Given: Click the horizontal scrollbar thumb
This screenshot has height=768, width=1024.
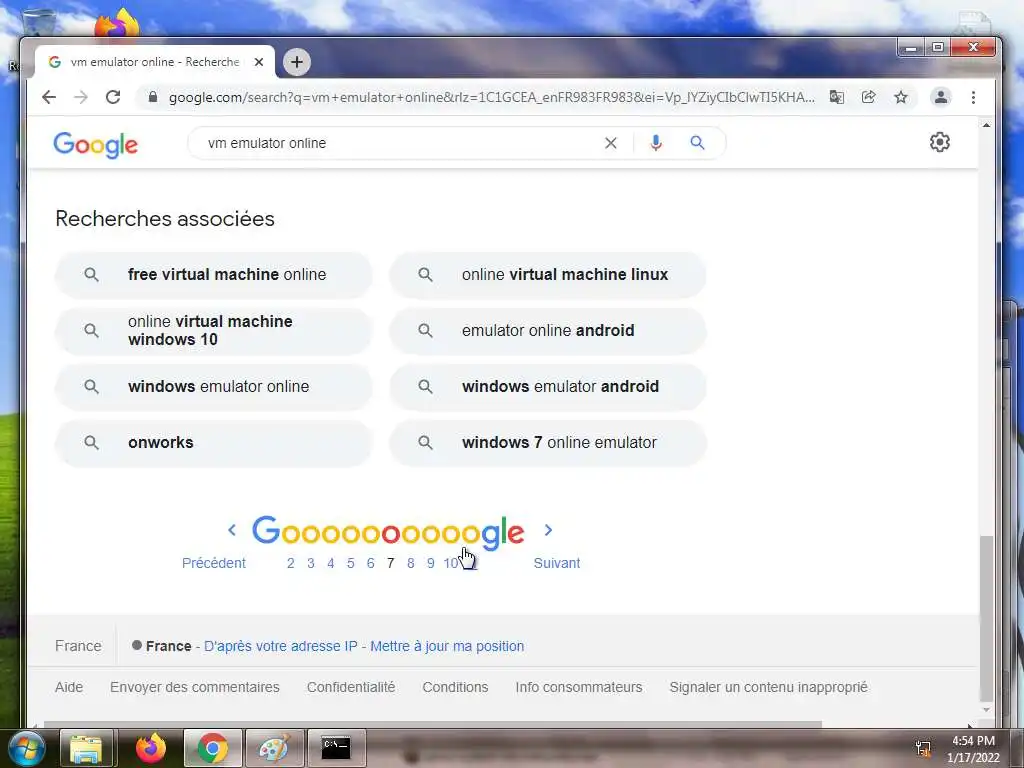Looking at the screenshot, I should coord(432,724).
